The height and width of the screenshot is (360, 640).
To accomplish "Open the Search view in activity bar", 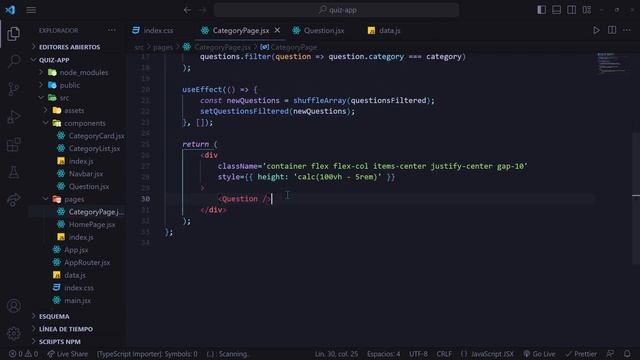I will point(13,61).
